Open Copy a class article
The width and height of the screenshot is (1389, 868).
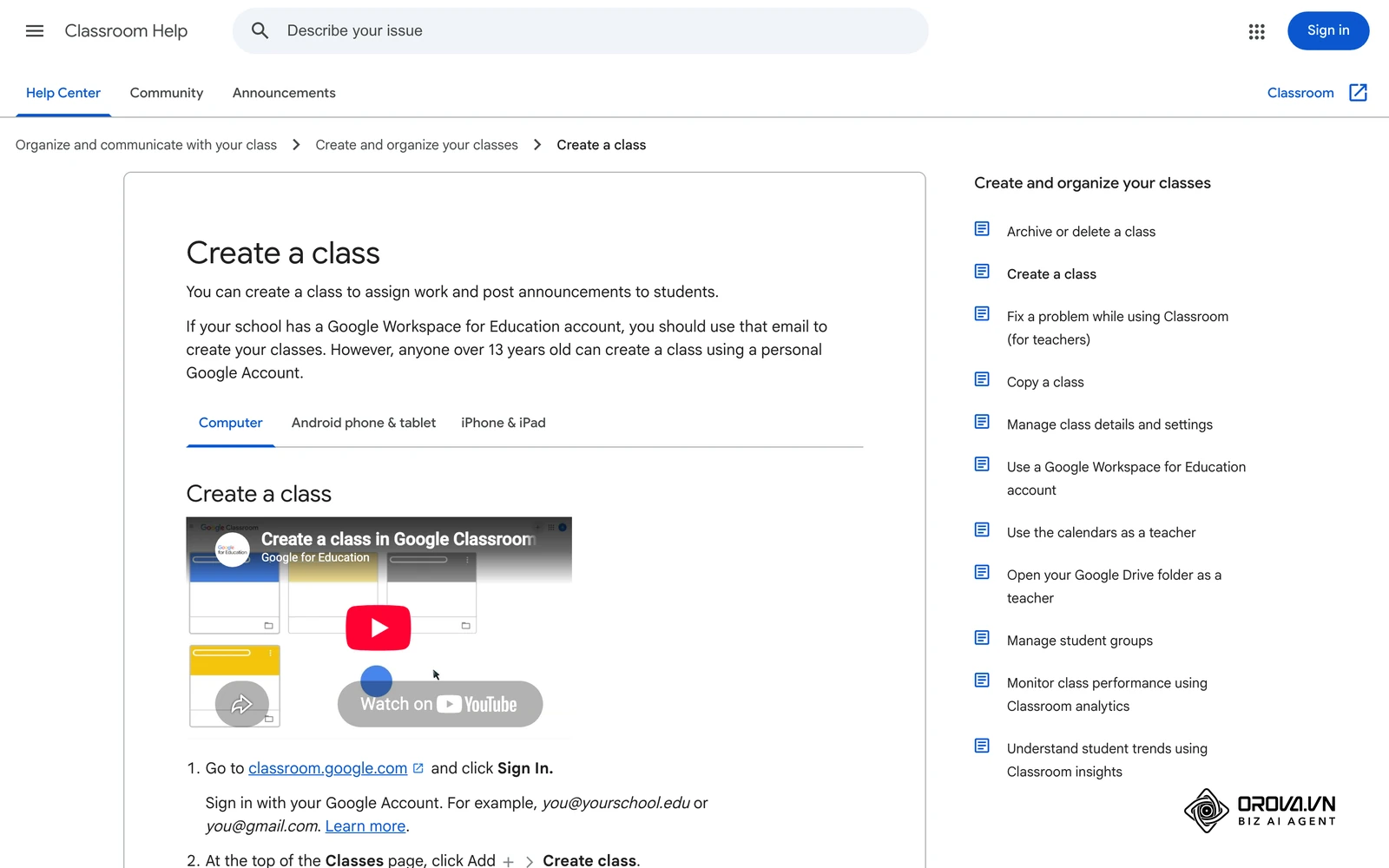pyautogui.click(x=1045, y=382)
